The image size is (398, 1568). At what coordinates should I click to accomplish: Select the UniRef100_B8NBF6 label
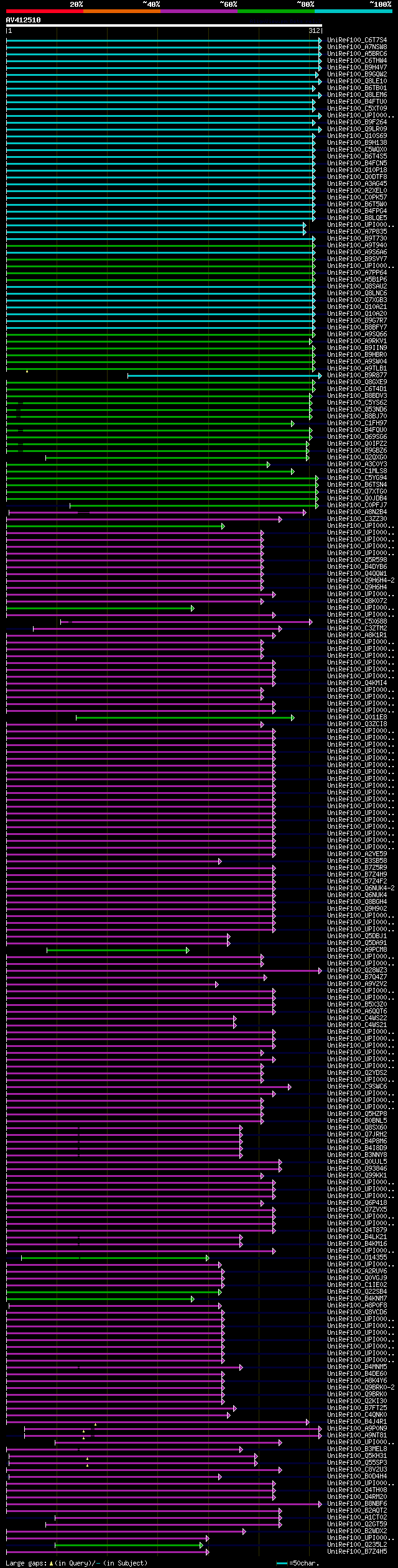pyautogui.click(x=357, y=1504)
